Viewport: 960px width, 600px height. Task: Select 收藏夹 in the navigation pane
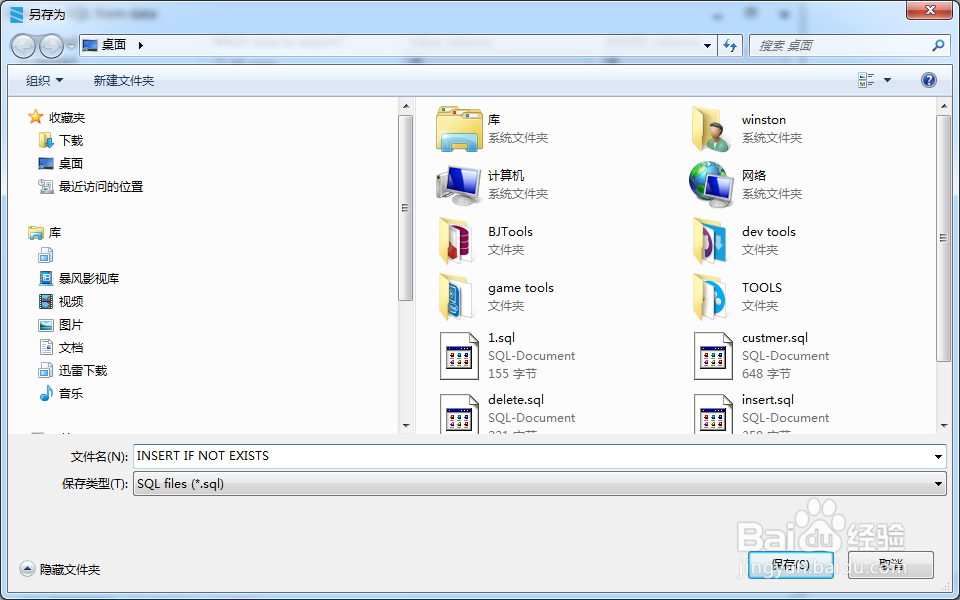pyautogui.click(x=56, y=117)
